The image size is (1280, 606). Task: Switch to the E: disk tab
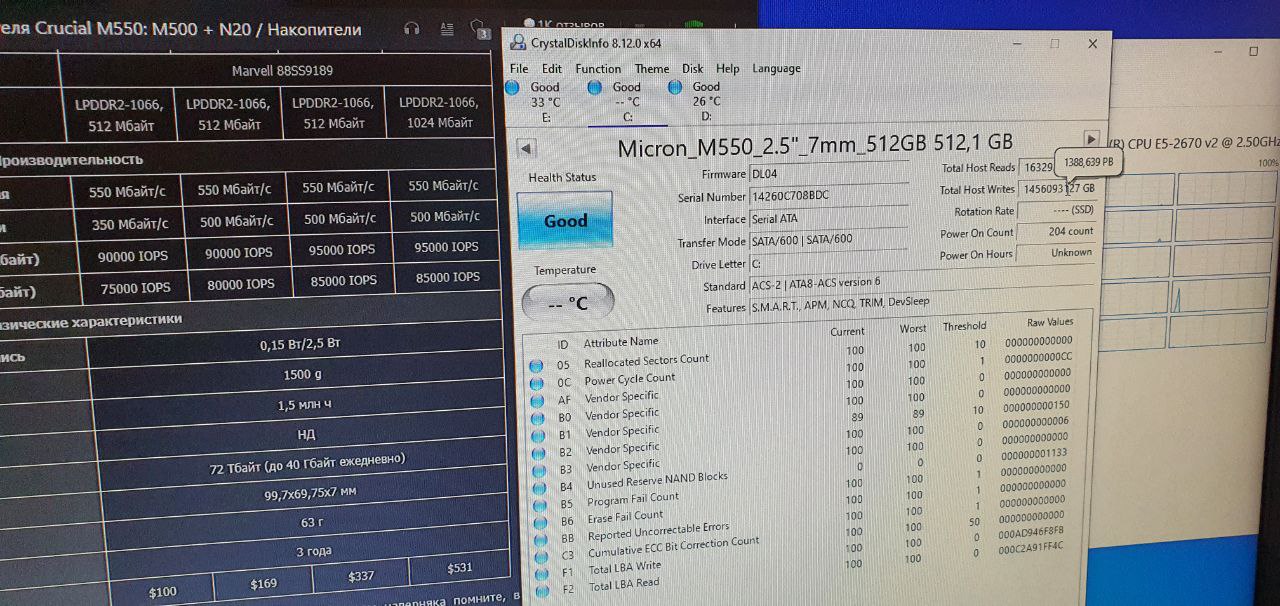click(545, 101)
